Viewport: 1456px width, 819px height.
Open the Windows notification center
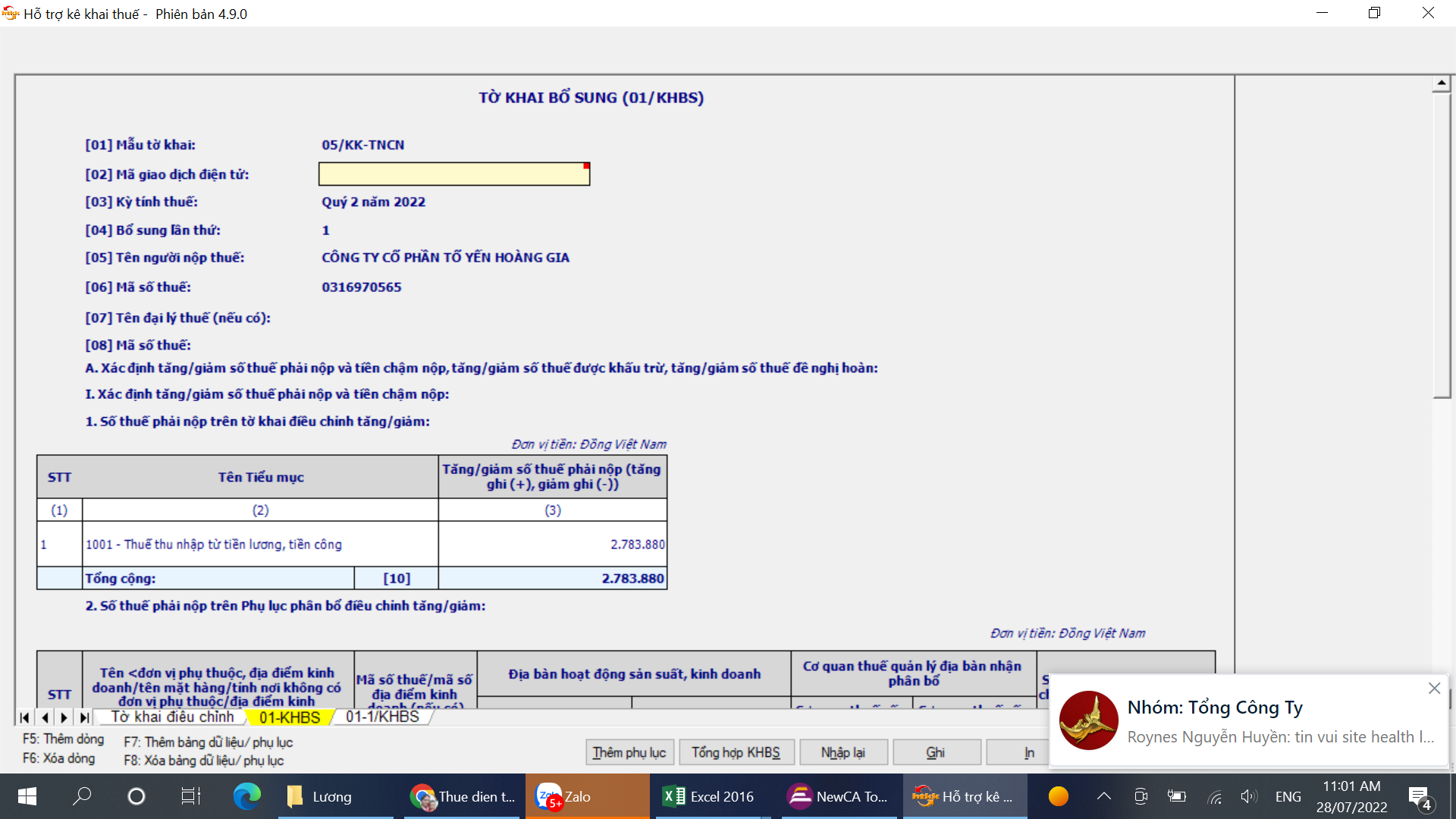[1419, 796]
